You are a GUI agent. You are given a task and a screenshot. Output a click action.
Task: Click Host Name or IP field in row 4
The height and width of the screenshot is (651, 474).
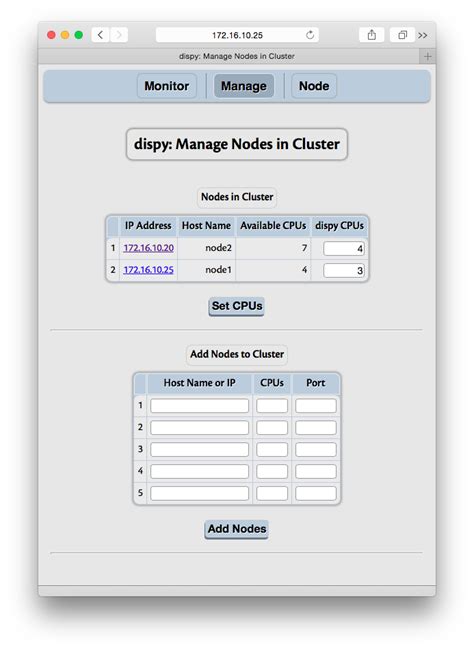point(199,472)
